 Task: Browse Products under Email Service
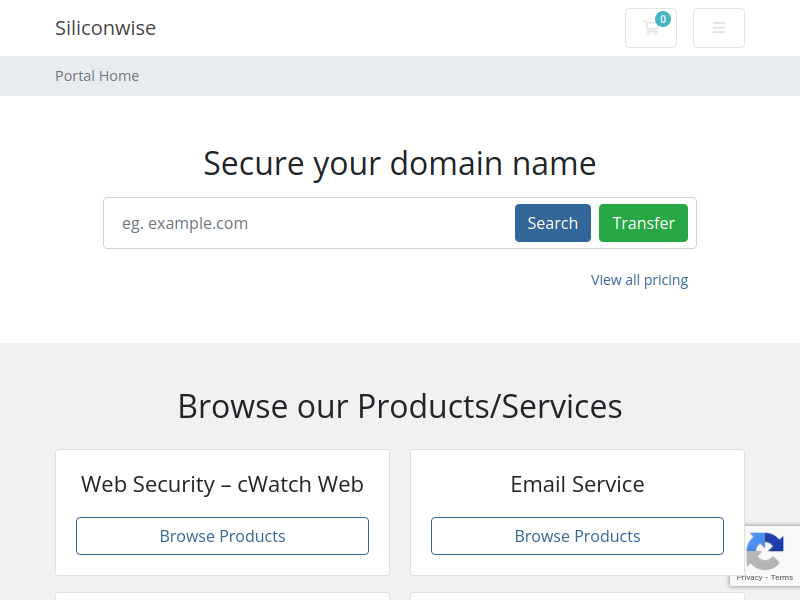[x=577, y=536]
